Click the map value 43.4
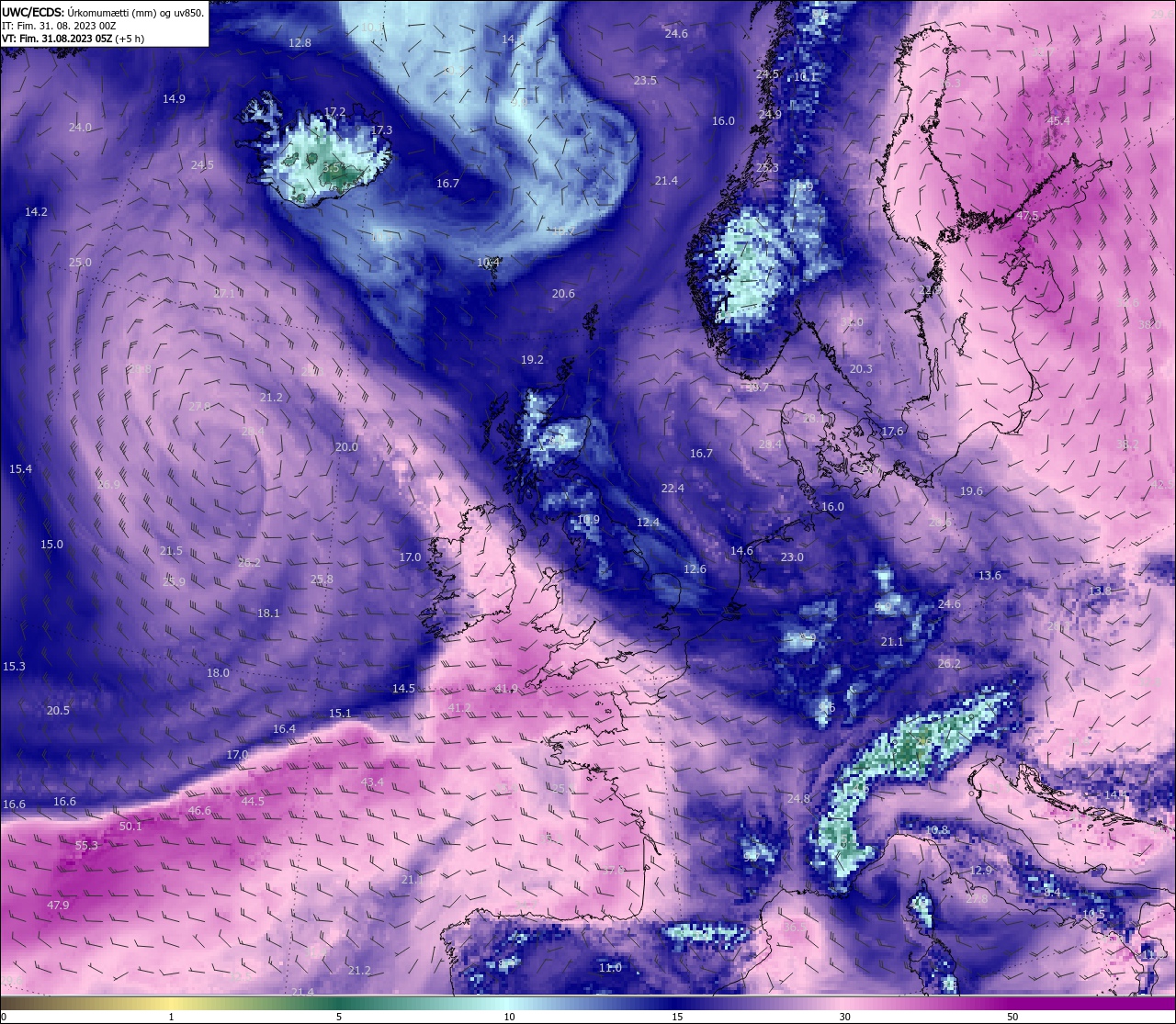The width and height of the screenshot is (1176, 1024). 372,782
